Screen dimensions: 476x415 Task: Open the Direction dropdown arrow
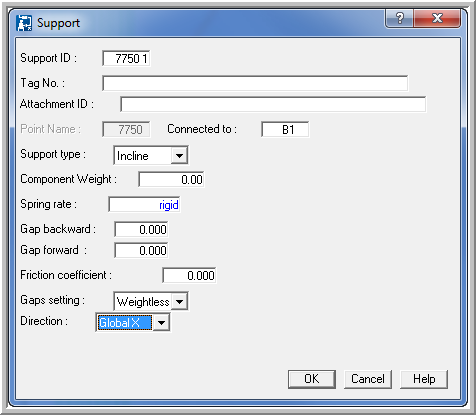click(x=161, y=323)
